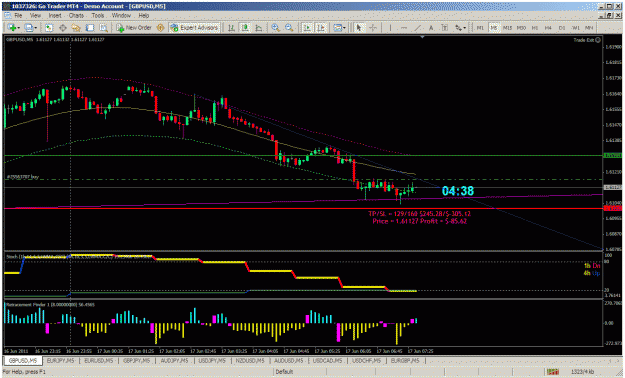This screenshot has height=378, width=625.
Task: Select the Text Label tool
Action: click(445, 28)
